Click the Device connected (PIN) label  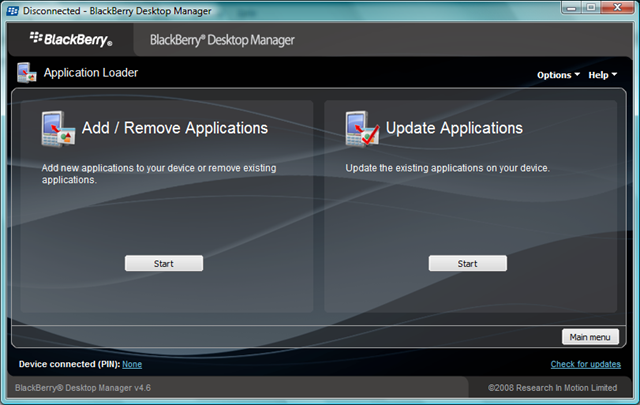click(69, 364)
